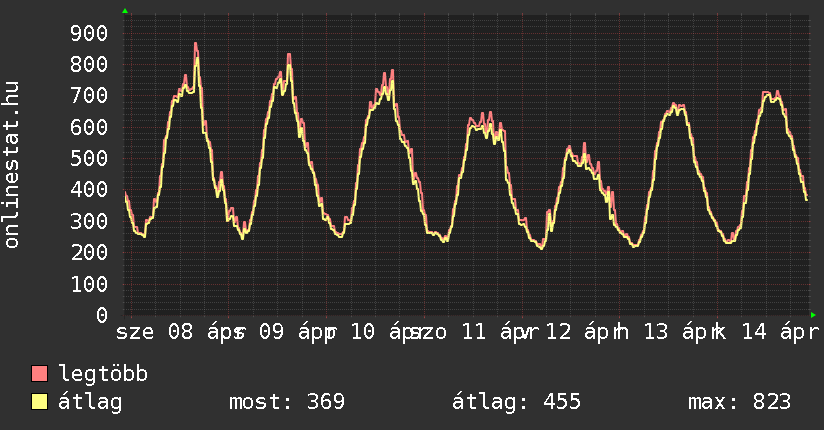Select the átlag legend label beside yellow swatch

tap(90, 403)
